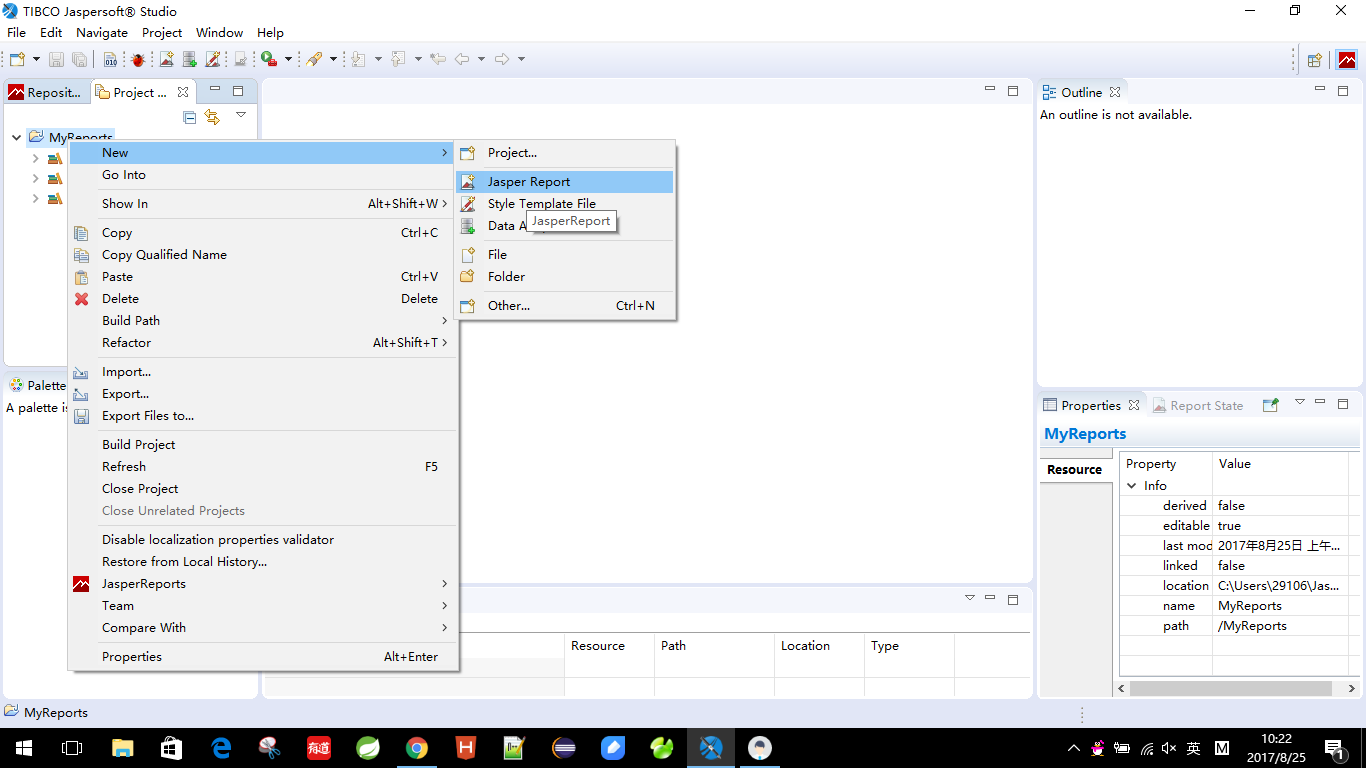The height and width of the screenshot is (768, 1366).
Task: Choose Export... from context menu
Action: [263, 393]
